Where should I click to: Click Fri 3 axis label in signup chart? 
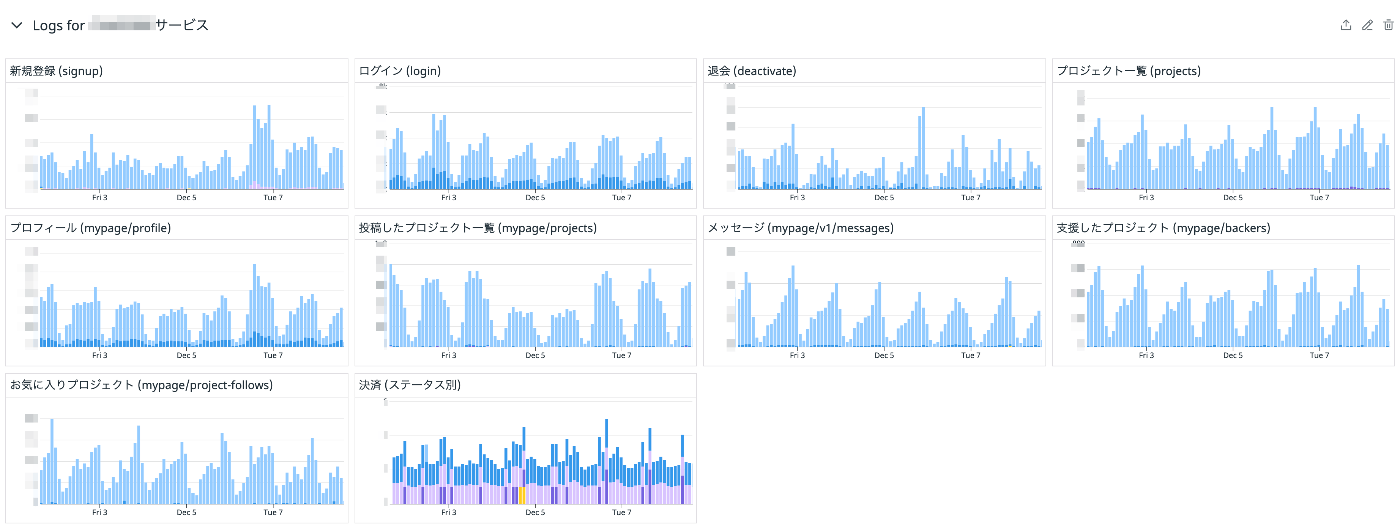tap(99, 198)
